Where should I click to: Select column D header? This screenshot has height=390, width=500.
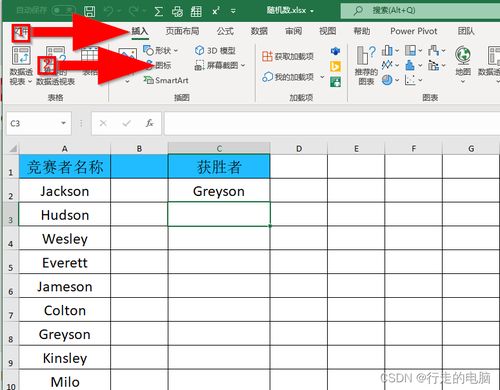[x=299, y=149]
